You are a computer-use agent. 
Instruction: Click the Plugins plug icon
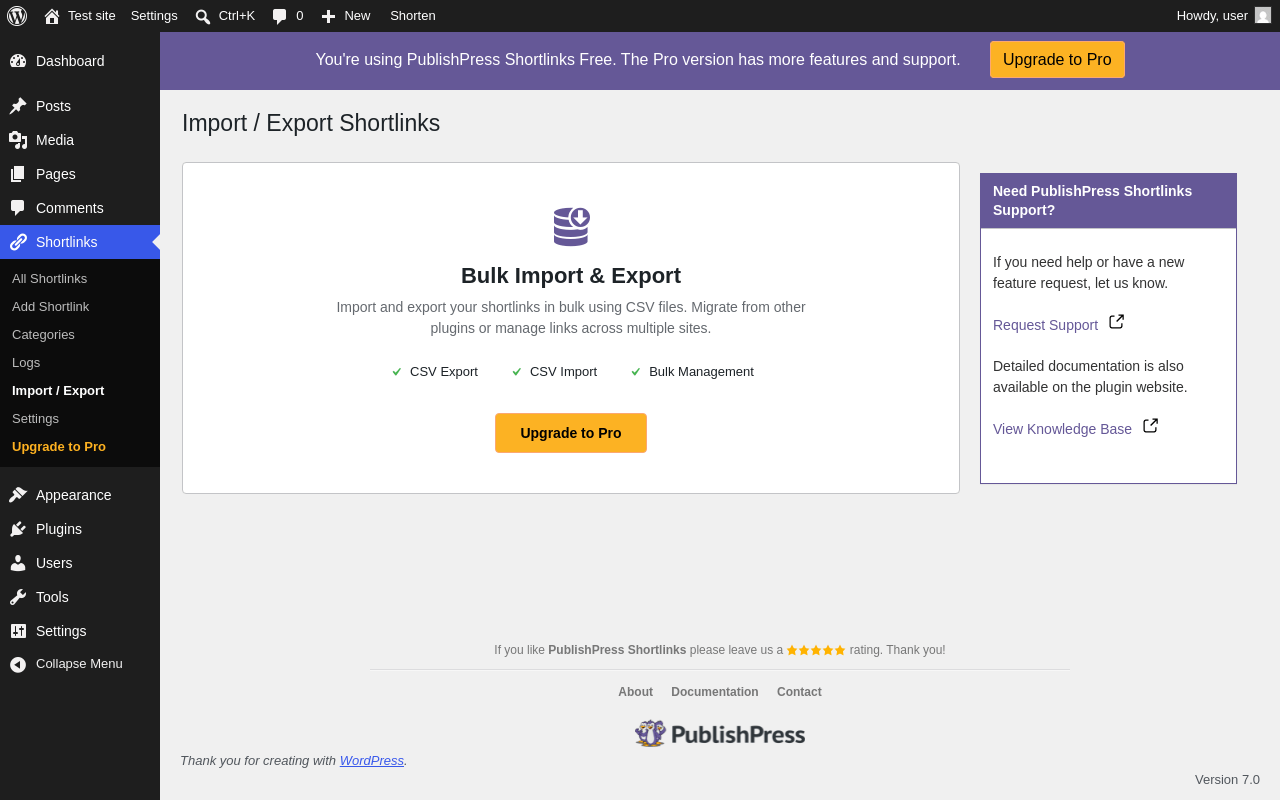[18, 529]
